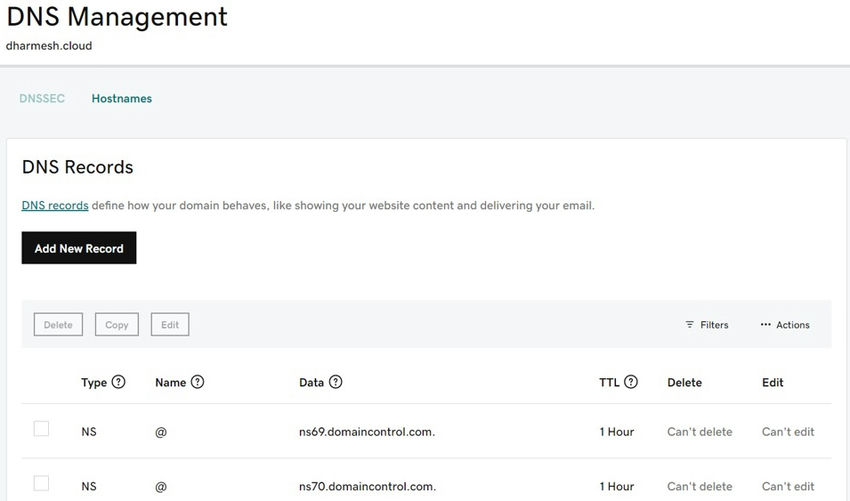Click the Type column header

[x=94, y=382]
